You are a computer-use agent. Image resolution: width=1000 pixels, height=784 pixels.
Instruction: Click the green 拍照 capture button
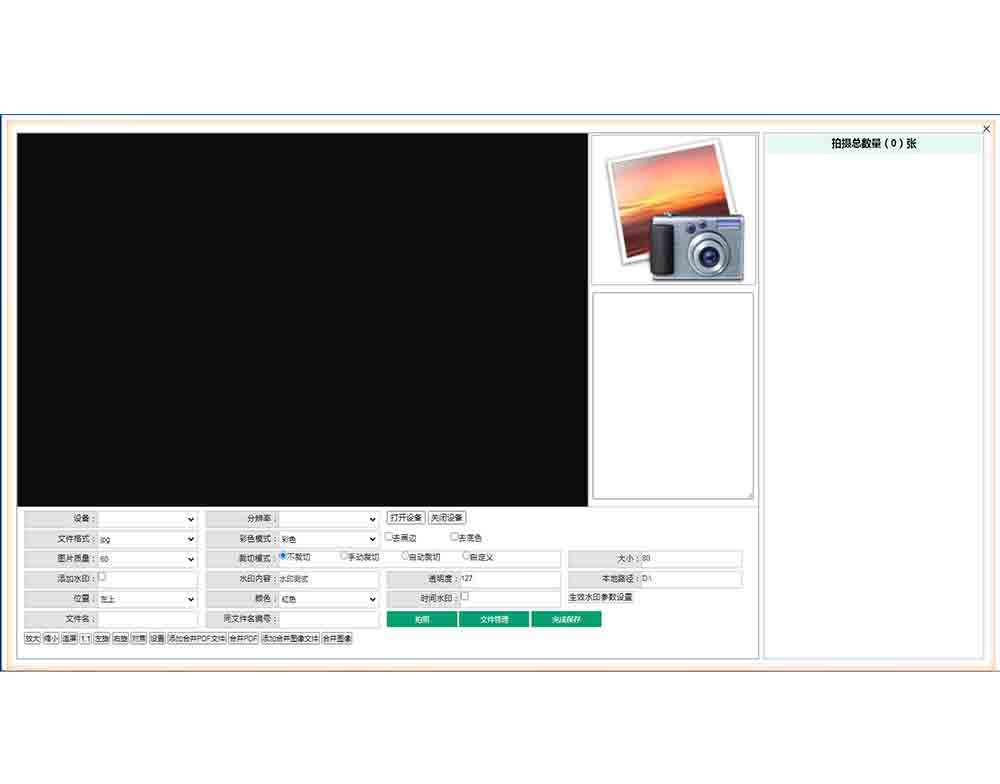422,619
